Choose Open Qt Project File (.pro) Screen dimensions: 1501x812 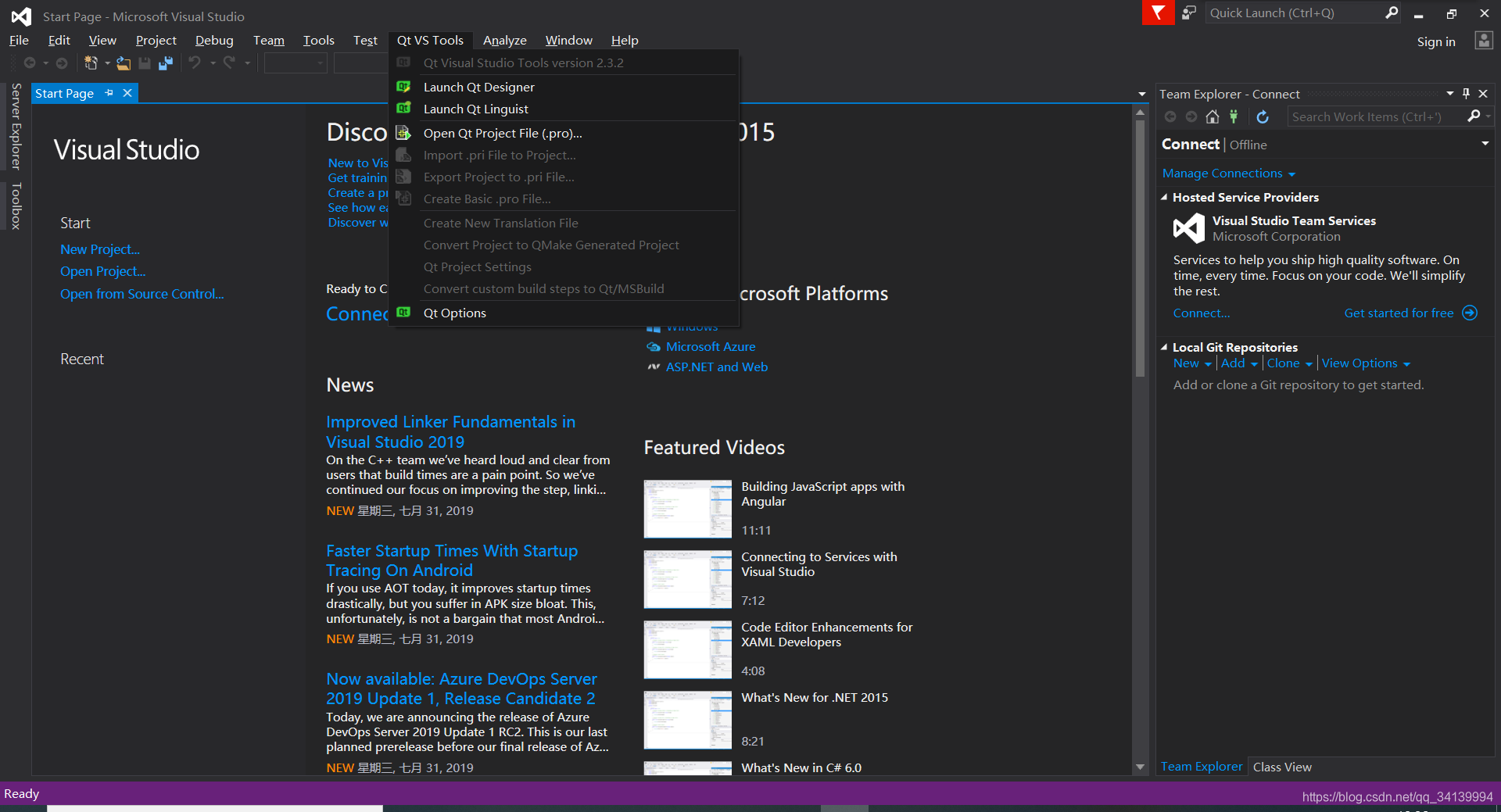pyautogui.click(x=563, y=133)
